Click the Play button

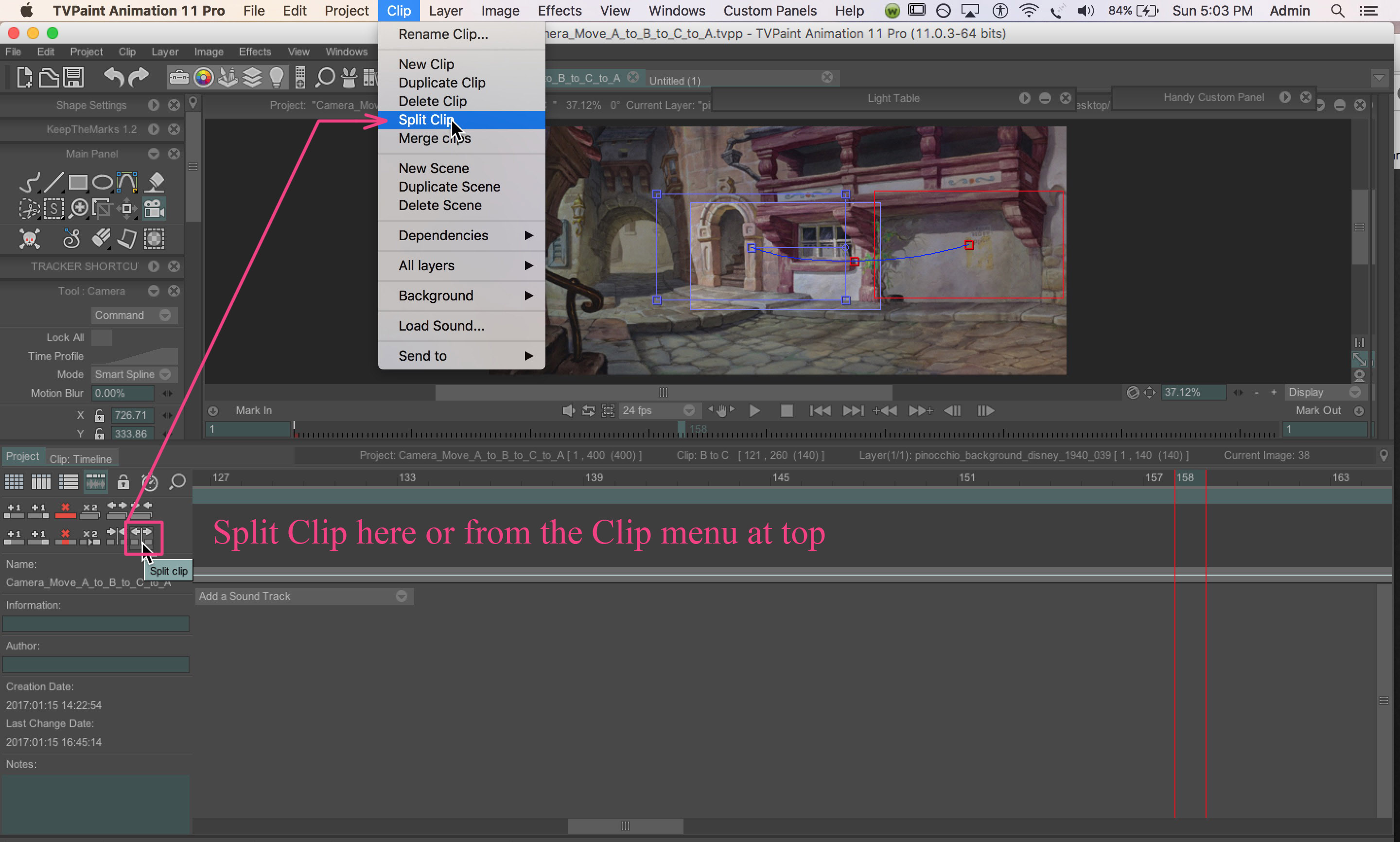754,411
